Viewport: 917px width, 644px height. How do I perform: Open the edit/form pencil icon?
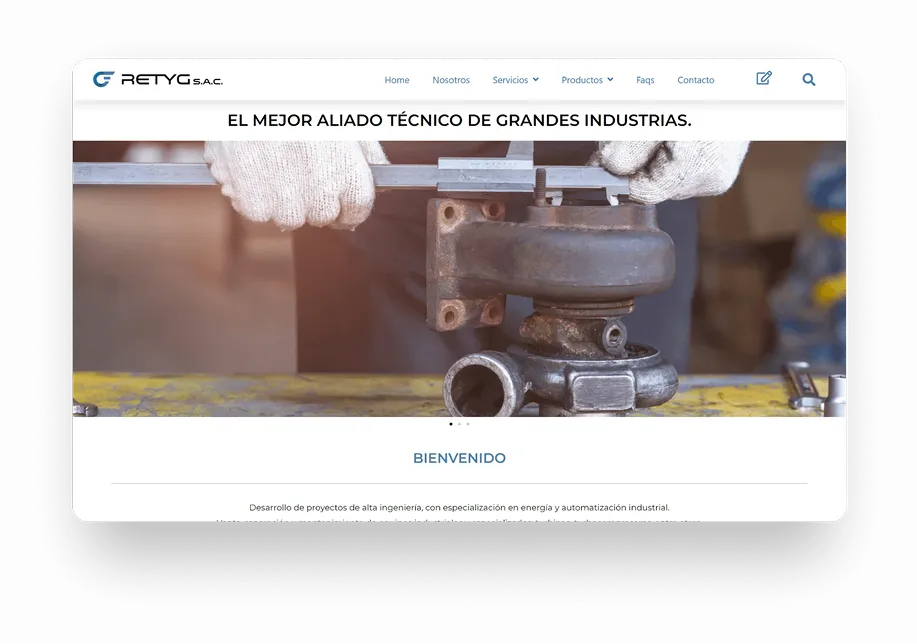point(764,78)
